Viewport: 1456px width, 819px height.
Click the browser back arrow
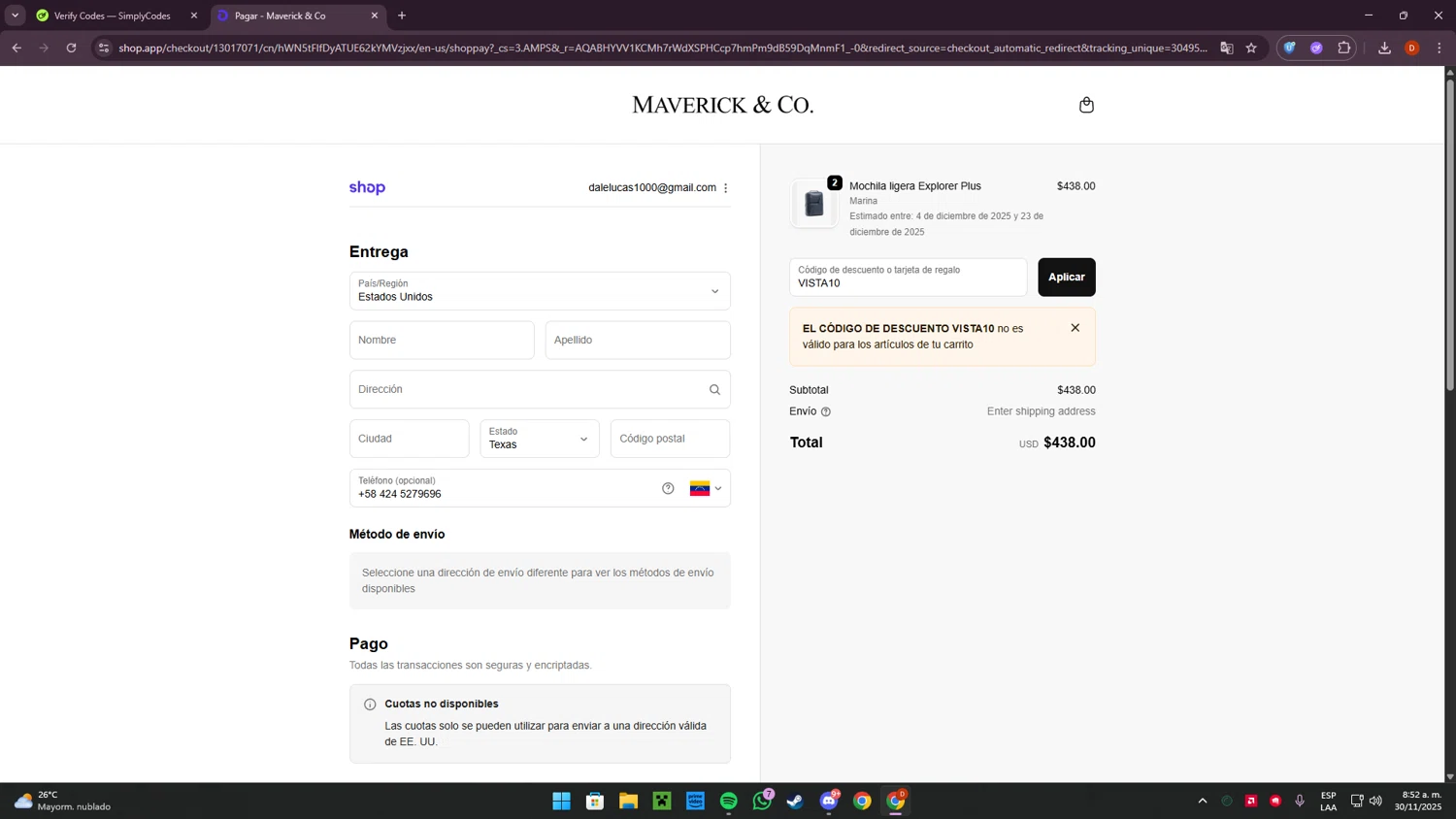click(17, 48)
